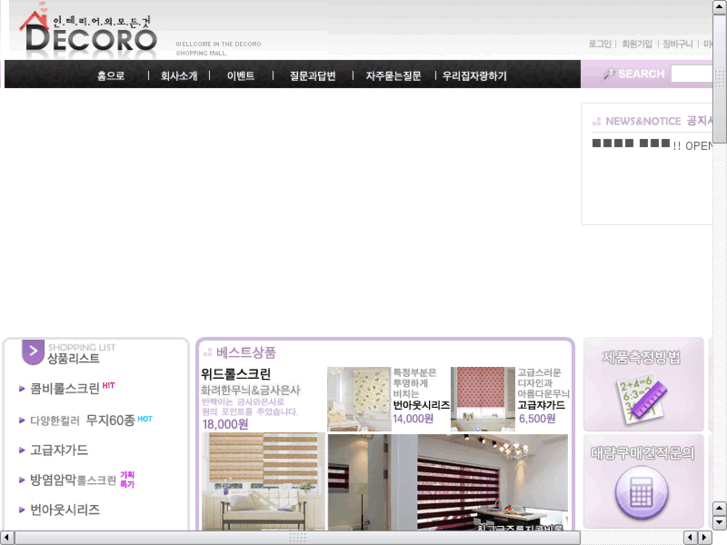The height and width of the screenshot is (545, 727).
Task: Open the 대량구매견적문의 banner
Action: point(644,481)
